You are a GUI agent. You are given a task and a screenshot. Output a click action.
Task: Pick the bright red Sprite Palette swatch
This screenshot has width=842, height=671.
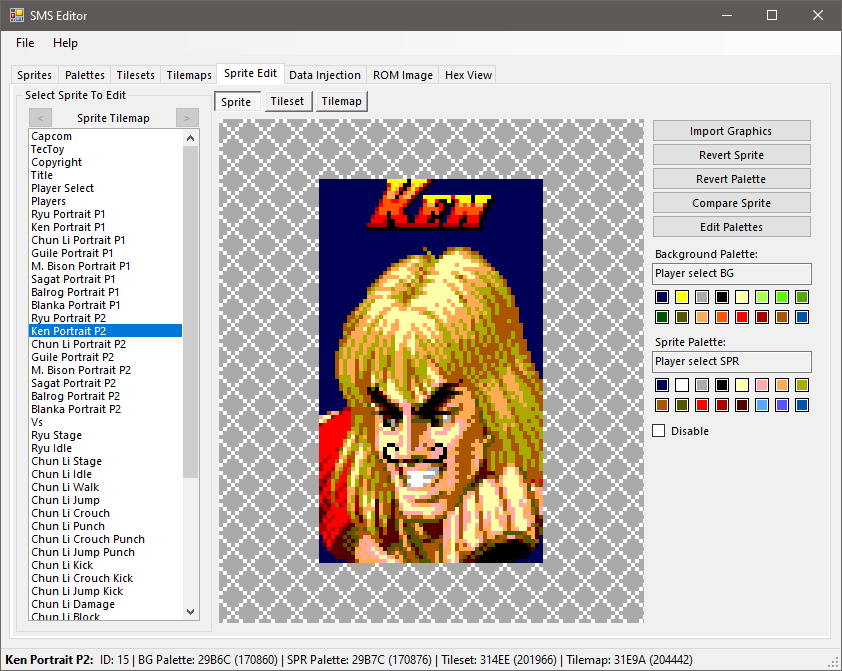pyautogui.click(x=702, y=405)
